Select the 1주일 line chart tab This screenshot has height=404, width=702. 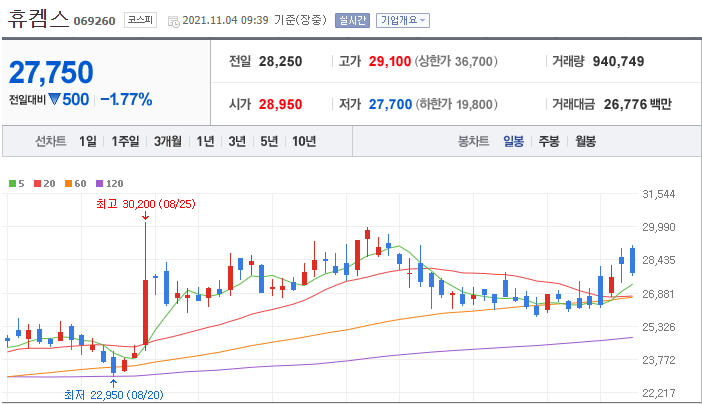[x=125, y=142]
